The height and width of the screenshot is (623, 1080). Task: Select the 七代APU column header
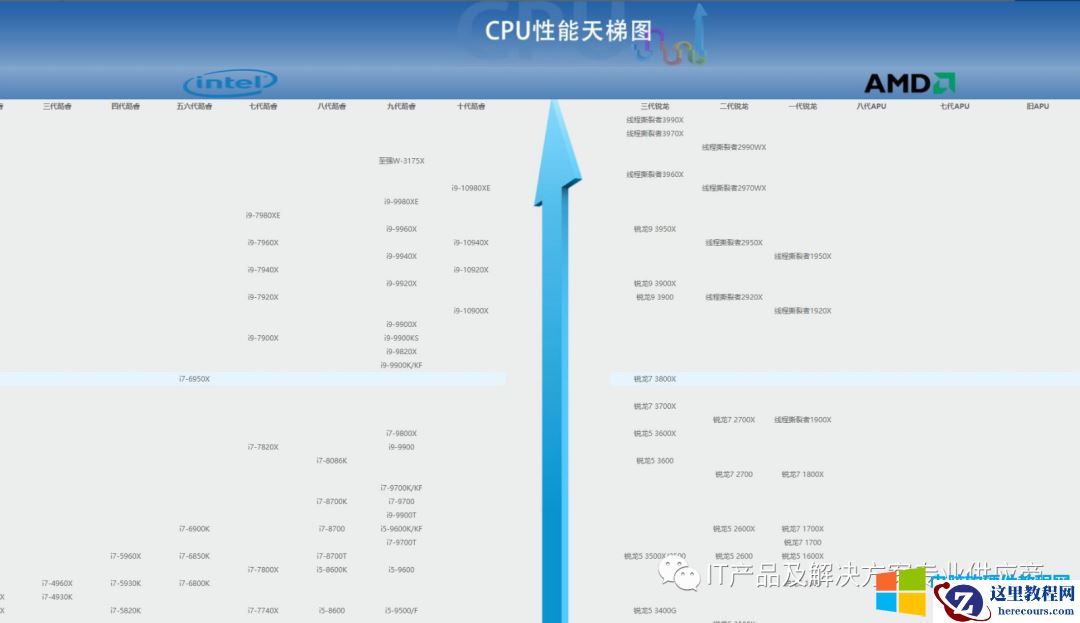click(x=955, y=106)
